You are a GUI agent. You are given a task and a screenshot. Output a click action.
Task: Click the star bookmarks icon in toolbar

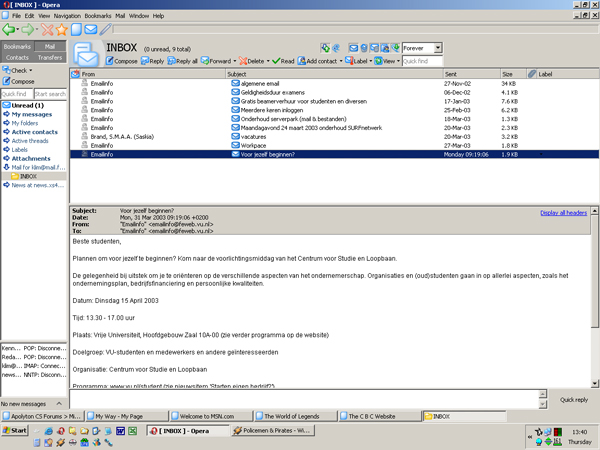[x=63, y=30]
